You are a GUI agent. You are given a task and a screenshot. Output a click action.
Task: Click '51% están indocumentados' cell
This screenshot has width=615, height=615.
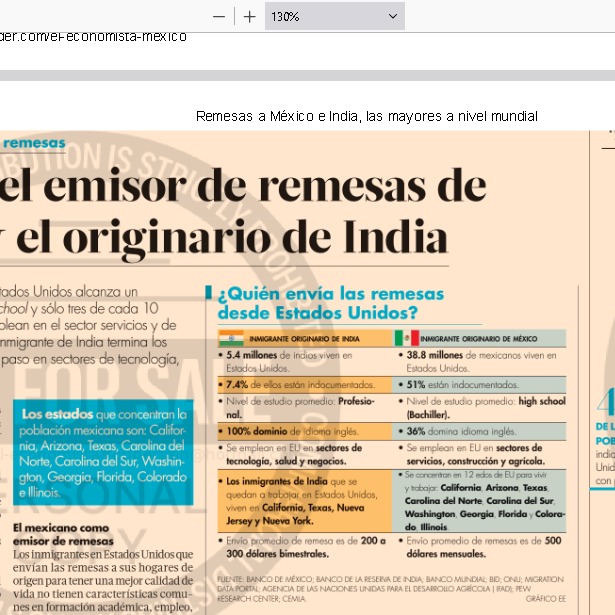click(x=479, y=385)
